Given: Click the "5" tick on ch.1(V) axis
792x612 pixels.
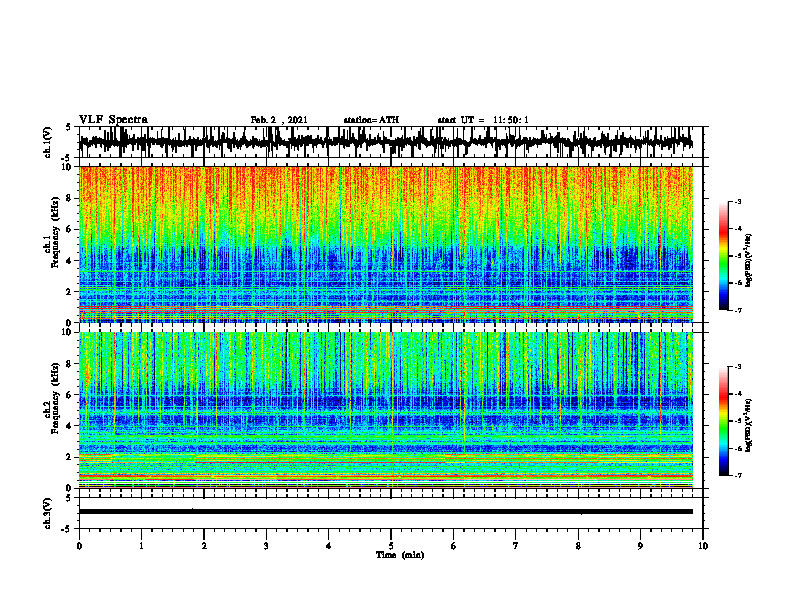Looking at the screenshot, I should (x=69, y=127).
